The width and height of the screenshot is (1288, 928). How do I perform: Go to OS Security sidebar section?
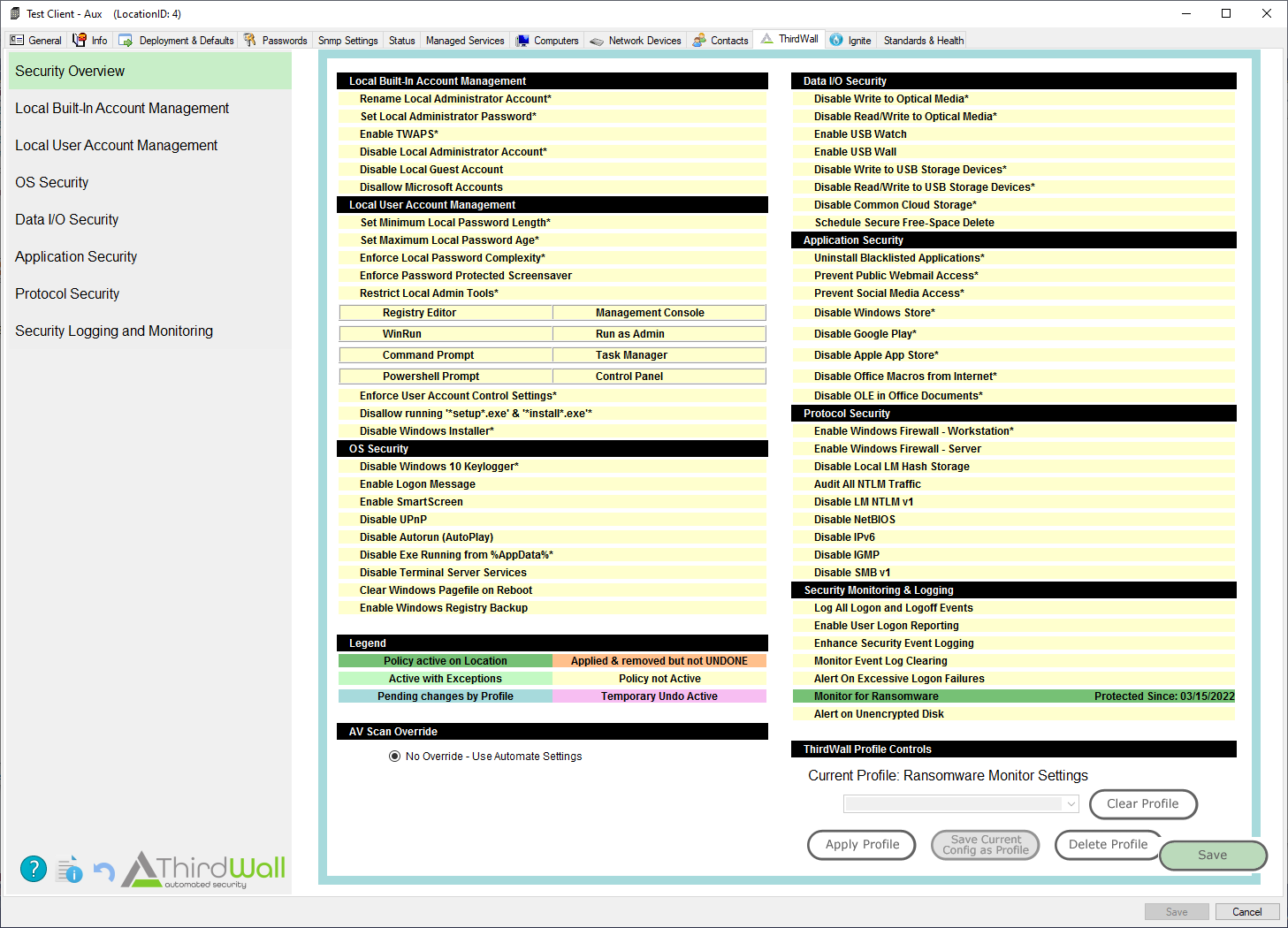150,182
